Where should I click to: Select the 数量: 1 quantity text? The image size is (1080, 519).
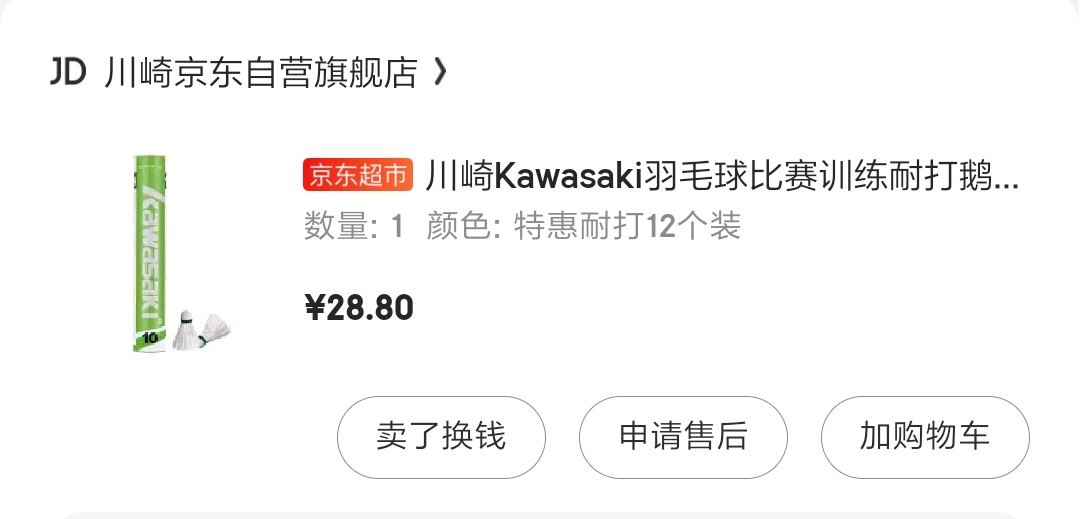tap(353, 226)
